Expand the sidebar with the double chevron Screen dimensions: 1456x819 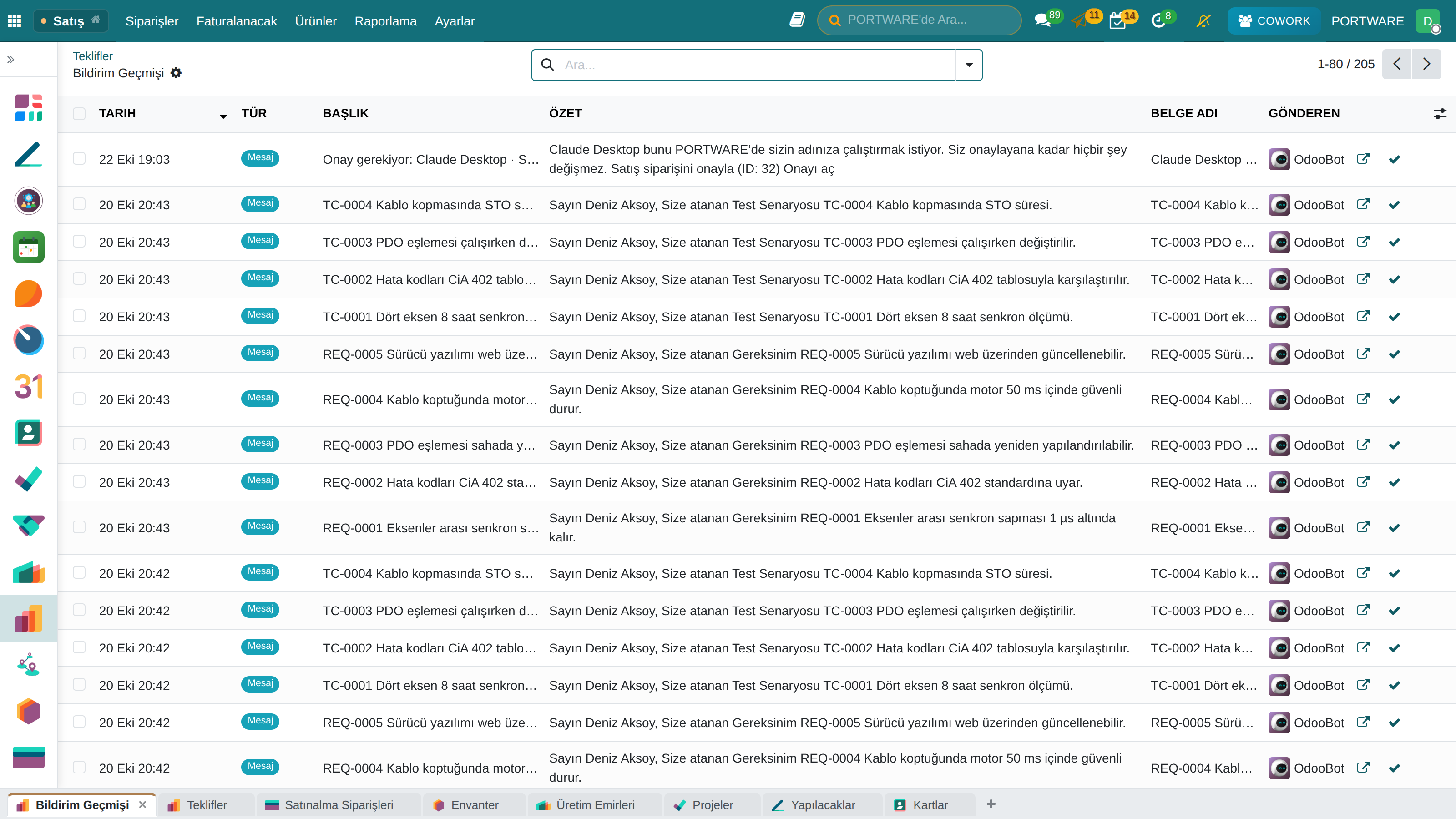click(x=11, y=59)
